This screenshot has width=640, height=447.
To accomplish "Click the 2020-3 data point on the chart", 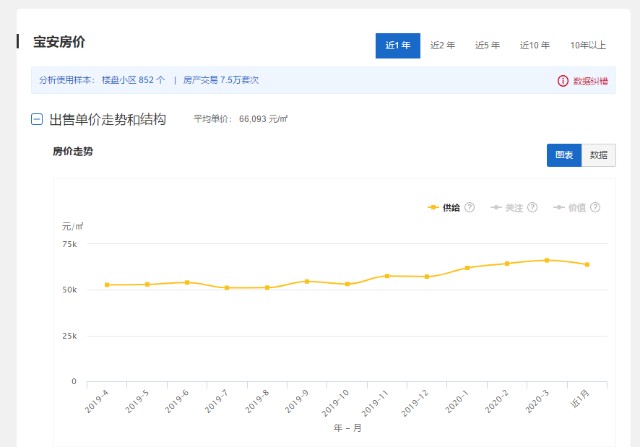I will tap(546, 260).
